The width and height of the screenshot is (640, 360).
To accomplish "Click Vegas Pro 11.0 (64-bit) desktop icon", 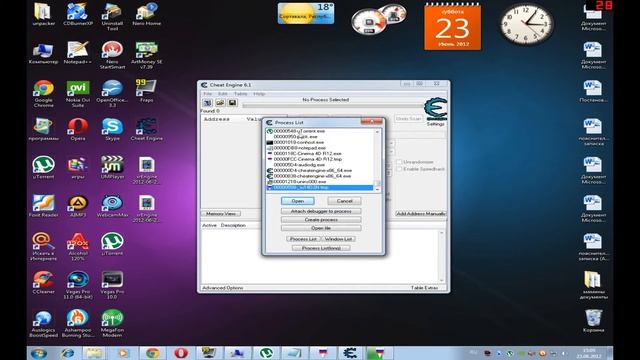I will click(78, 285).
